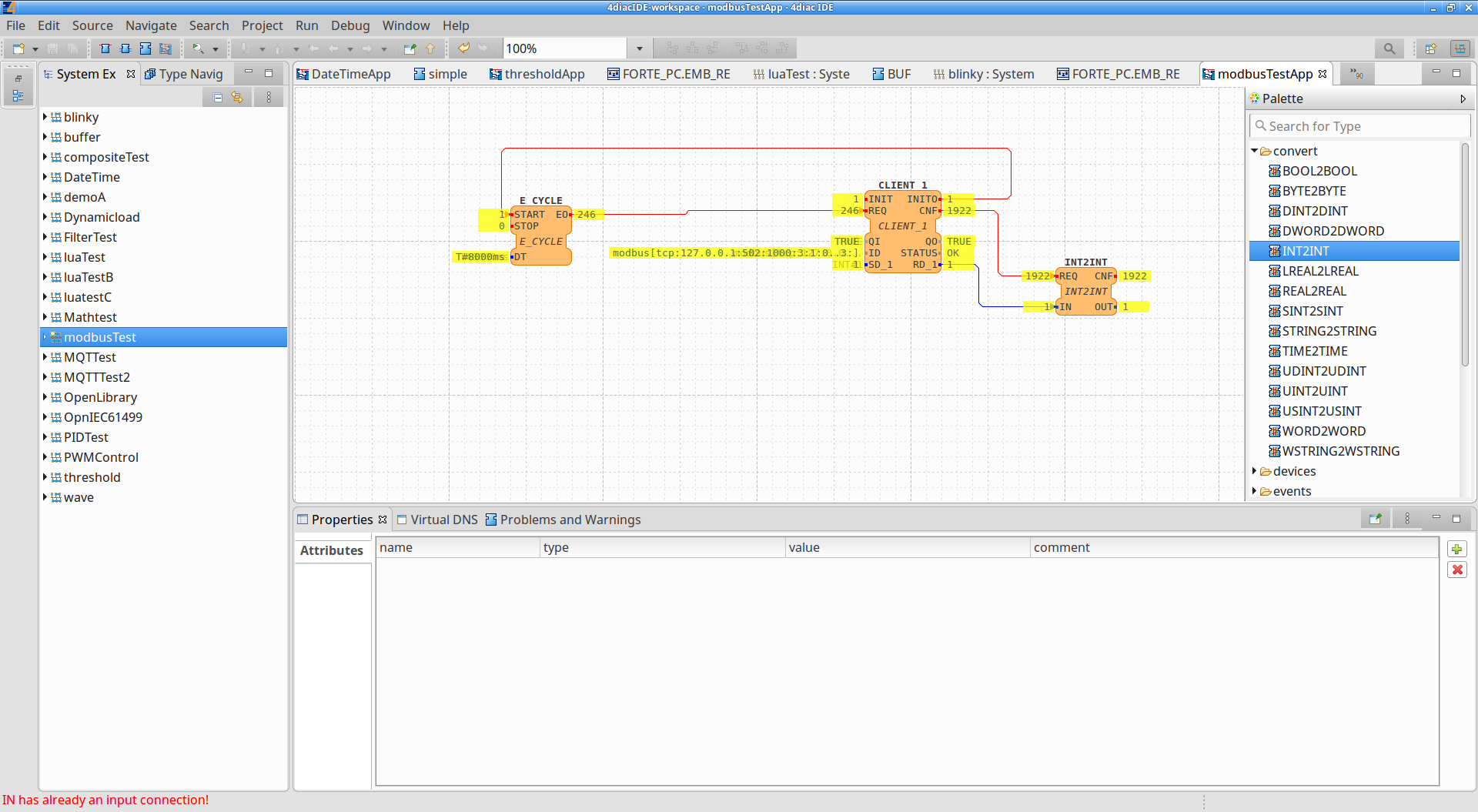Click the New wizard icon in toolbar

click(18, 48)
